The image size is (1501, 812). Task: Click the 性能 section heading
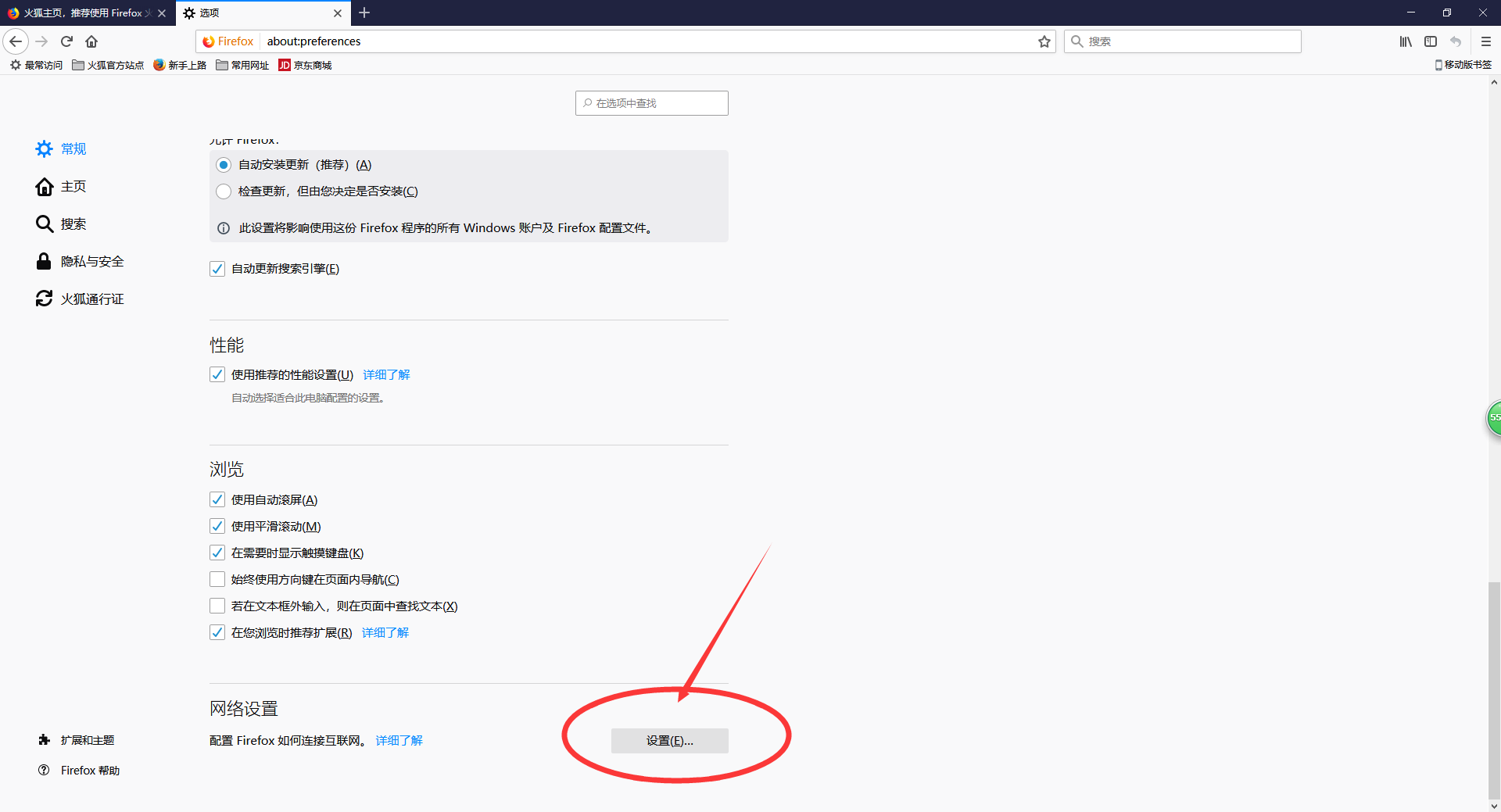227,345
